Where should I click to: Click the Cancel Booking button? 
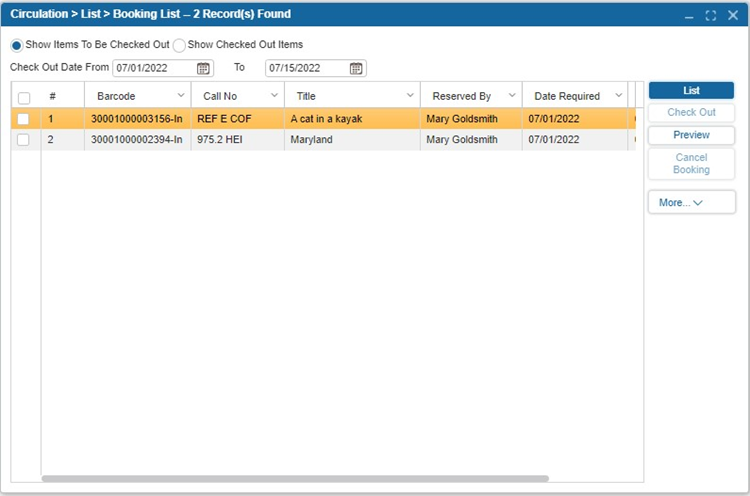[x=691, y=164]
